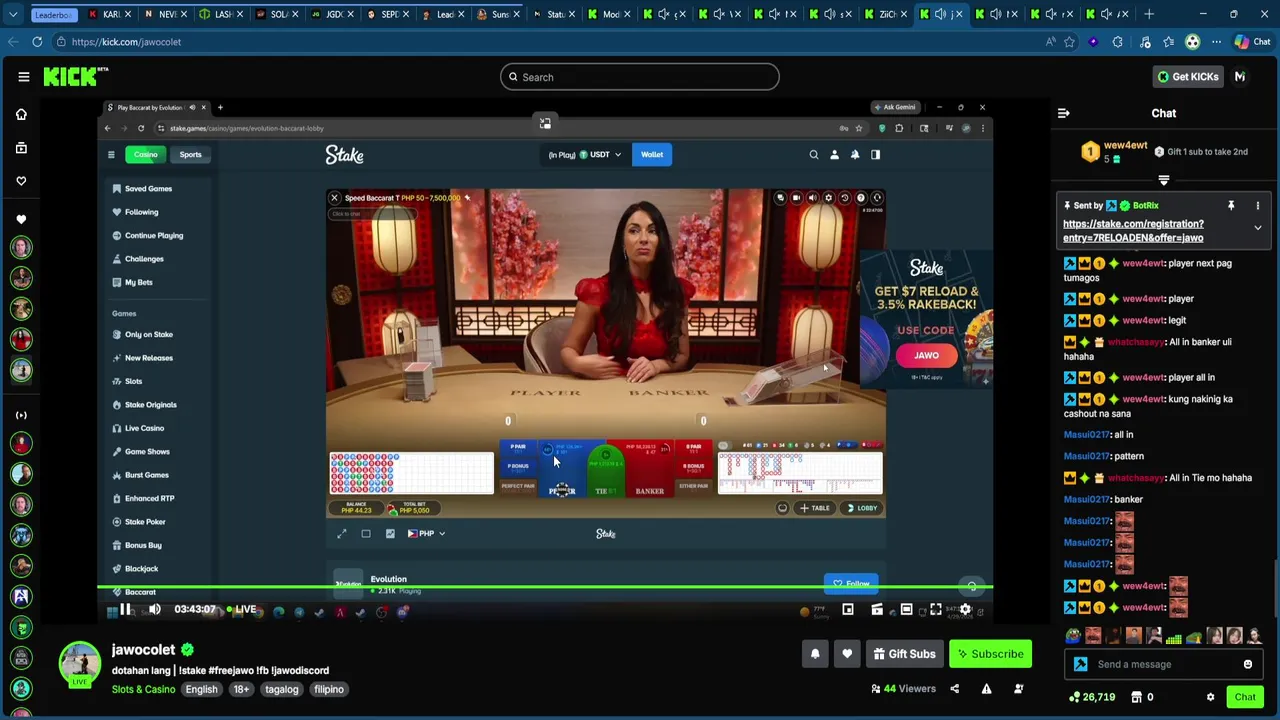Share the stream
The height and width of the screenshot is (720, 1280).
(x=954, y=689)
